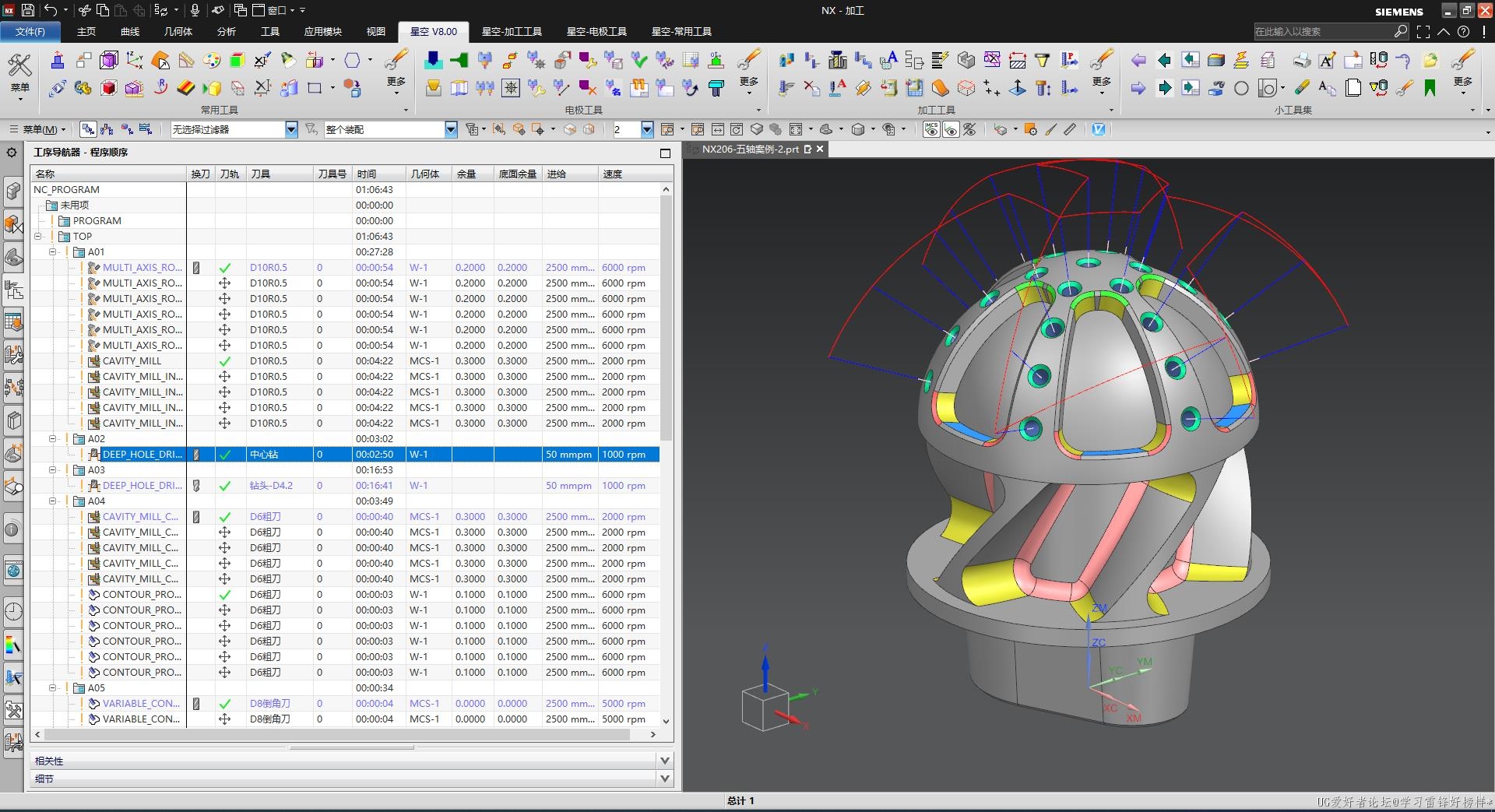Screen dimensions: 1495x812
Task: Click the boxed spider-web icon in 电极工具
Action: click(511, 88)
